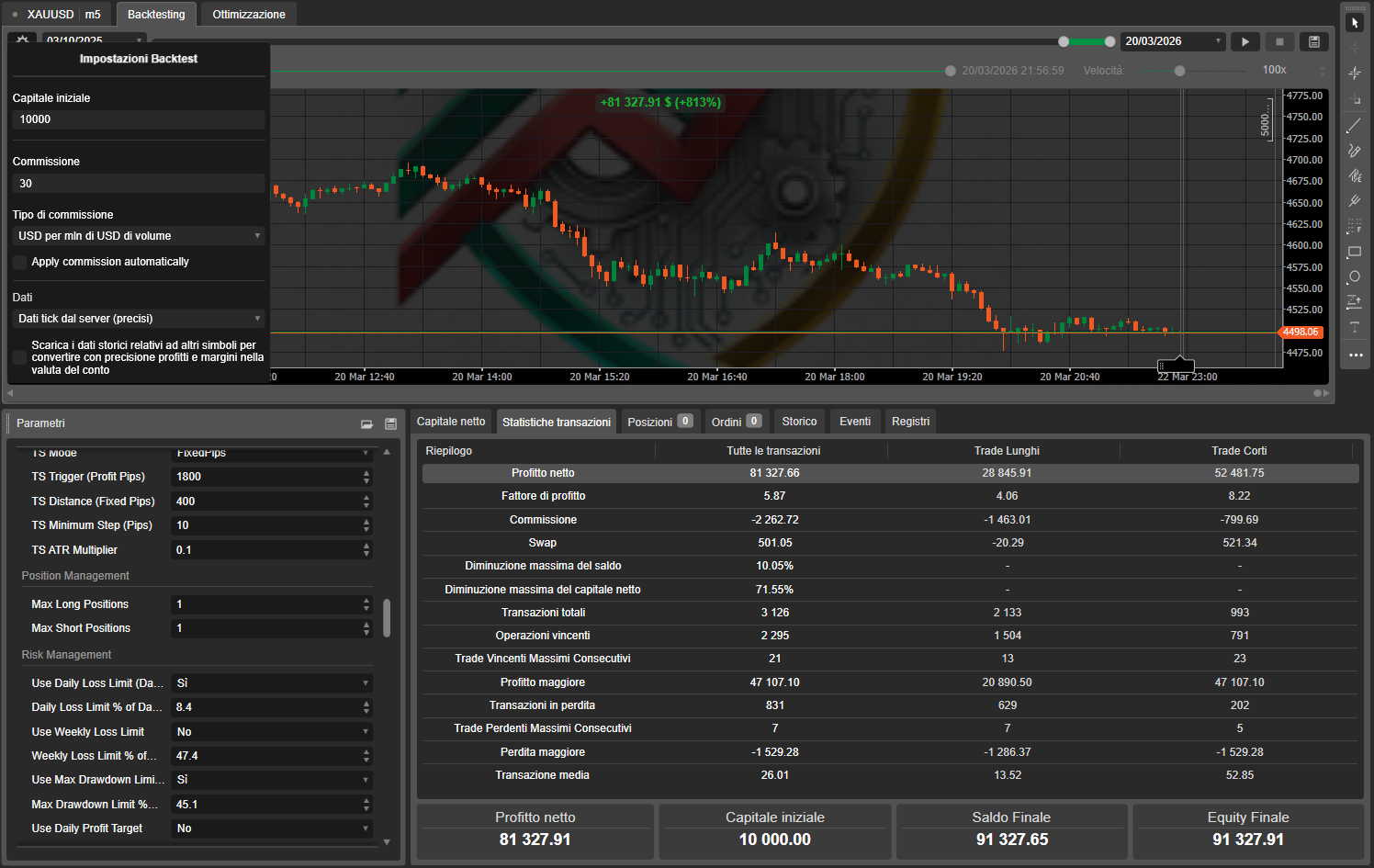This screenshot has height=868, width=1374.
Task: Select the text annotation tool
Action: (x=1355, y=326)
